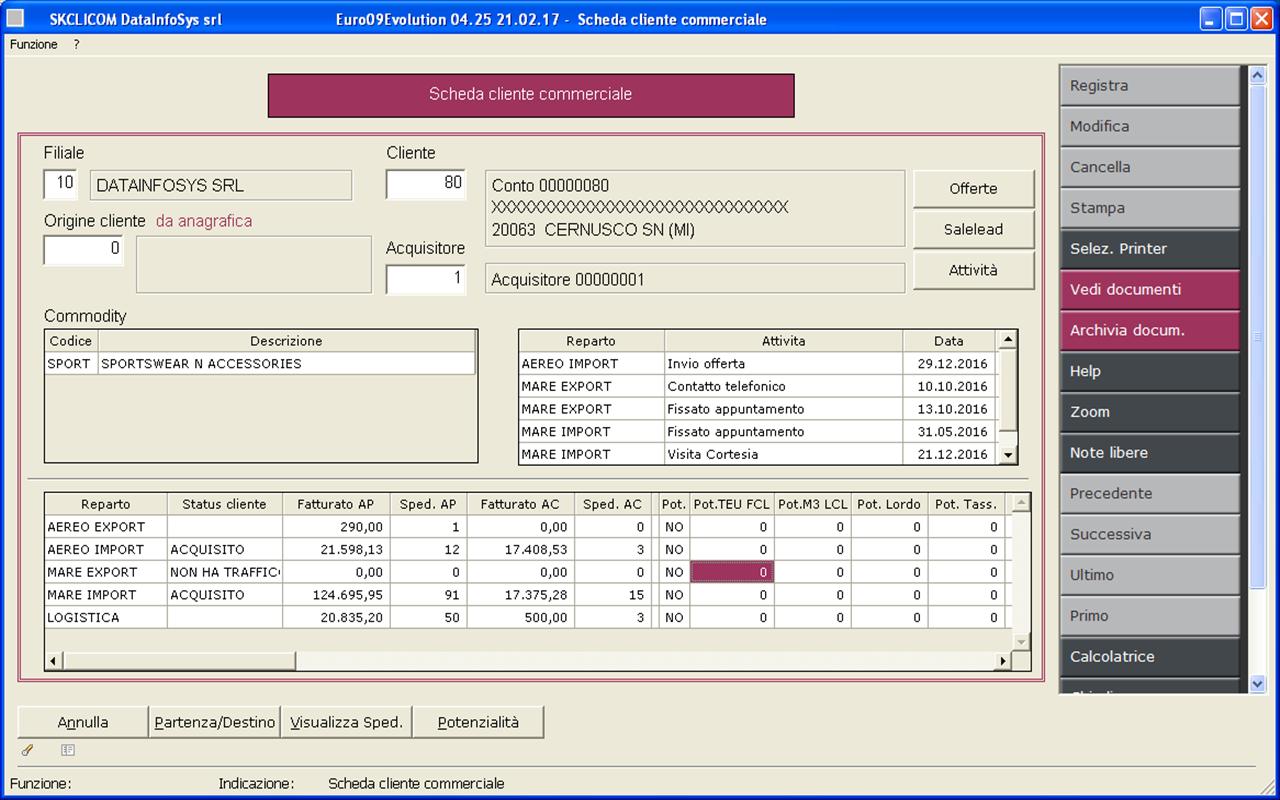Click up arrow of sidebar scrollbar

tap(1258, 75)
